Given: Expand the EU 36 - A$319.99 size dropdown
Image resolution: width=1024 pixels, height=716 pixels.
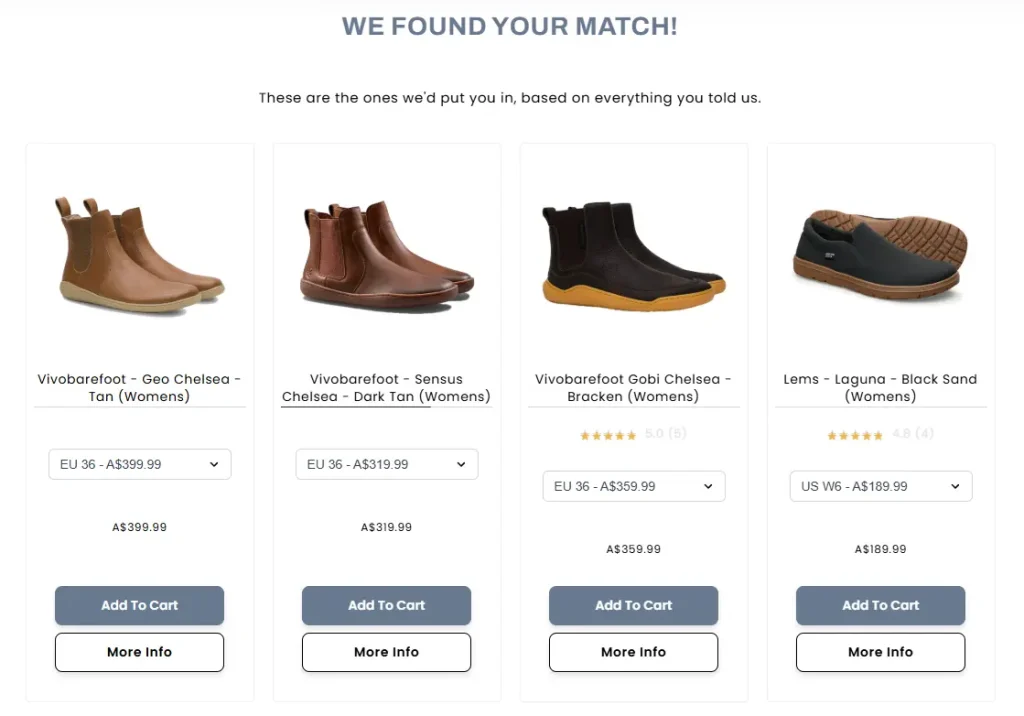Looking at the screenshot, I should click(x=387, y=464).
